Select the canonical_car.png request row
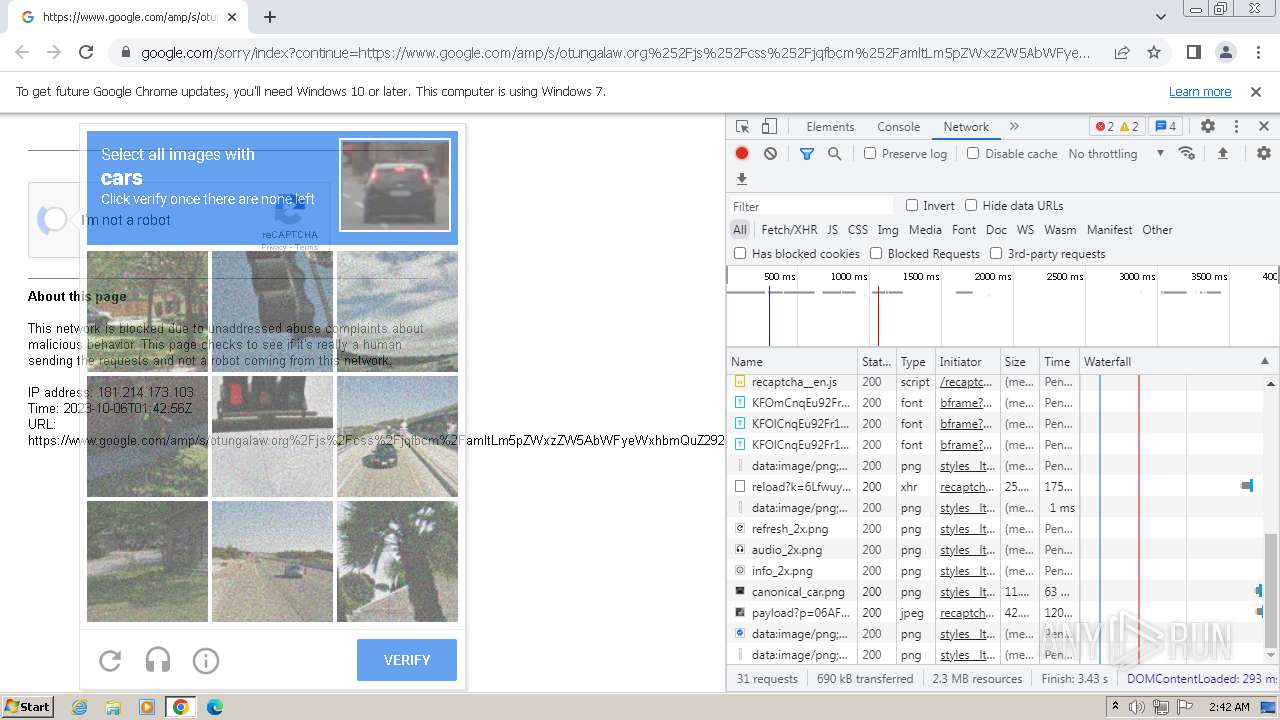 click(x=1002, y=592)
